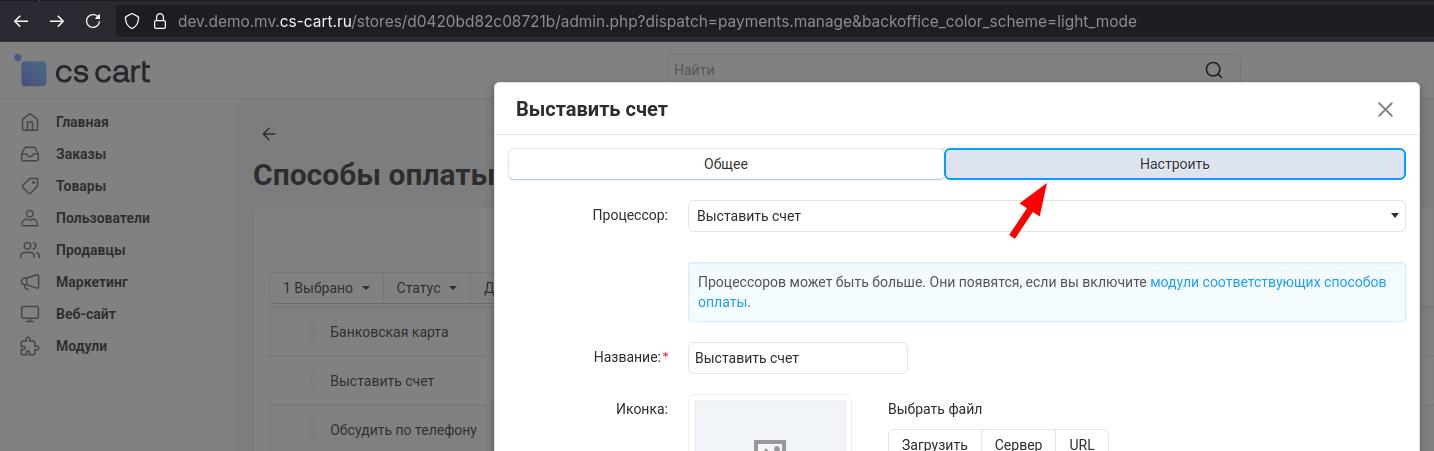Click the shield tracking protection icon

click(x=132, y=20)
